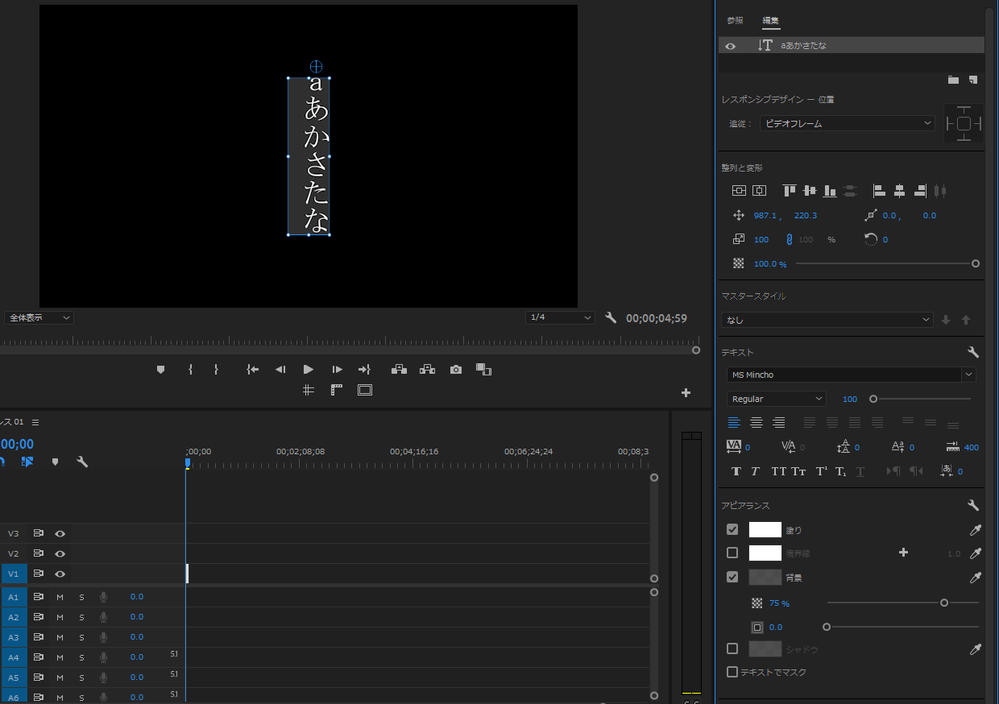Screen dimensions: 999x704
Task: Open text section wrench settings
Action: coord(973,352)
